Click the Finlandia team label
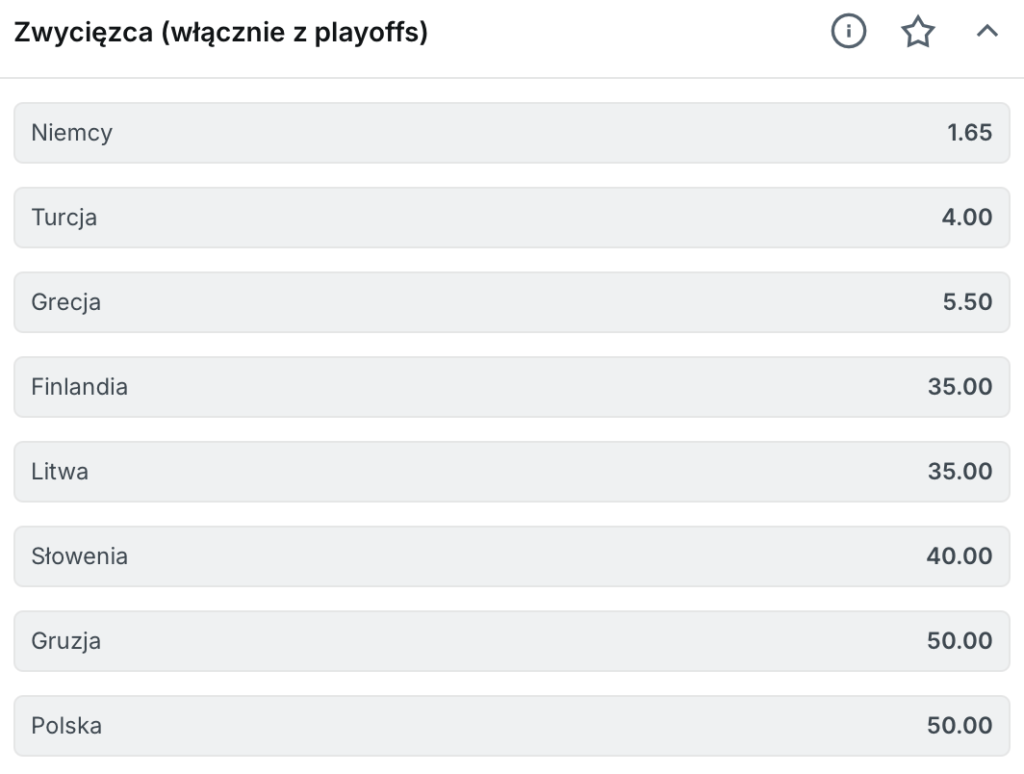Viewport: 1024px width, 774px height. point(80,387)
